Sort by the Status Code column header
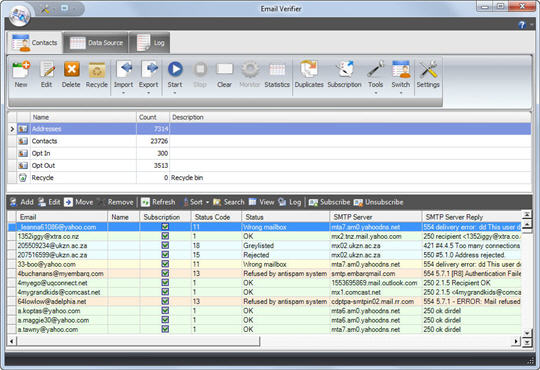The height and width of the screenshot is (370, 540). [216, 217]
